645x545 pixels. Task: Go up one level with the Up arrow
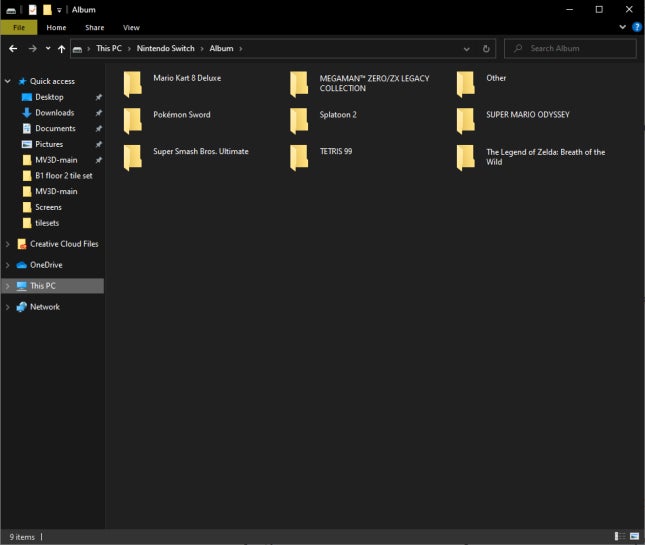point(61,49)
